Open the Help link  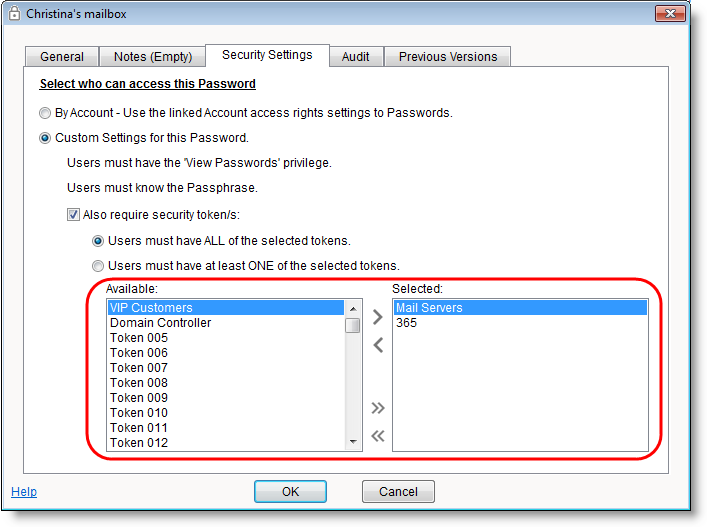coord(24,492)
